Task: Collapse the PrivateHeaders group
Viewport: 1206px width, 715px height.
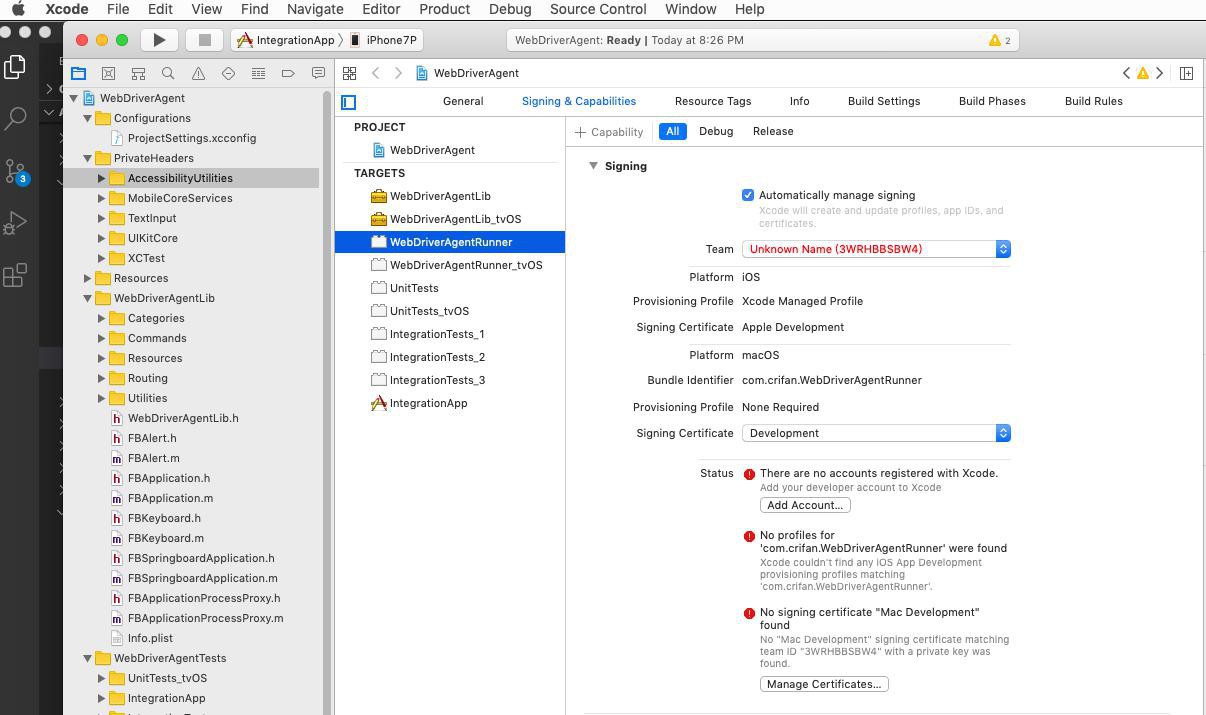Action: 88,158
